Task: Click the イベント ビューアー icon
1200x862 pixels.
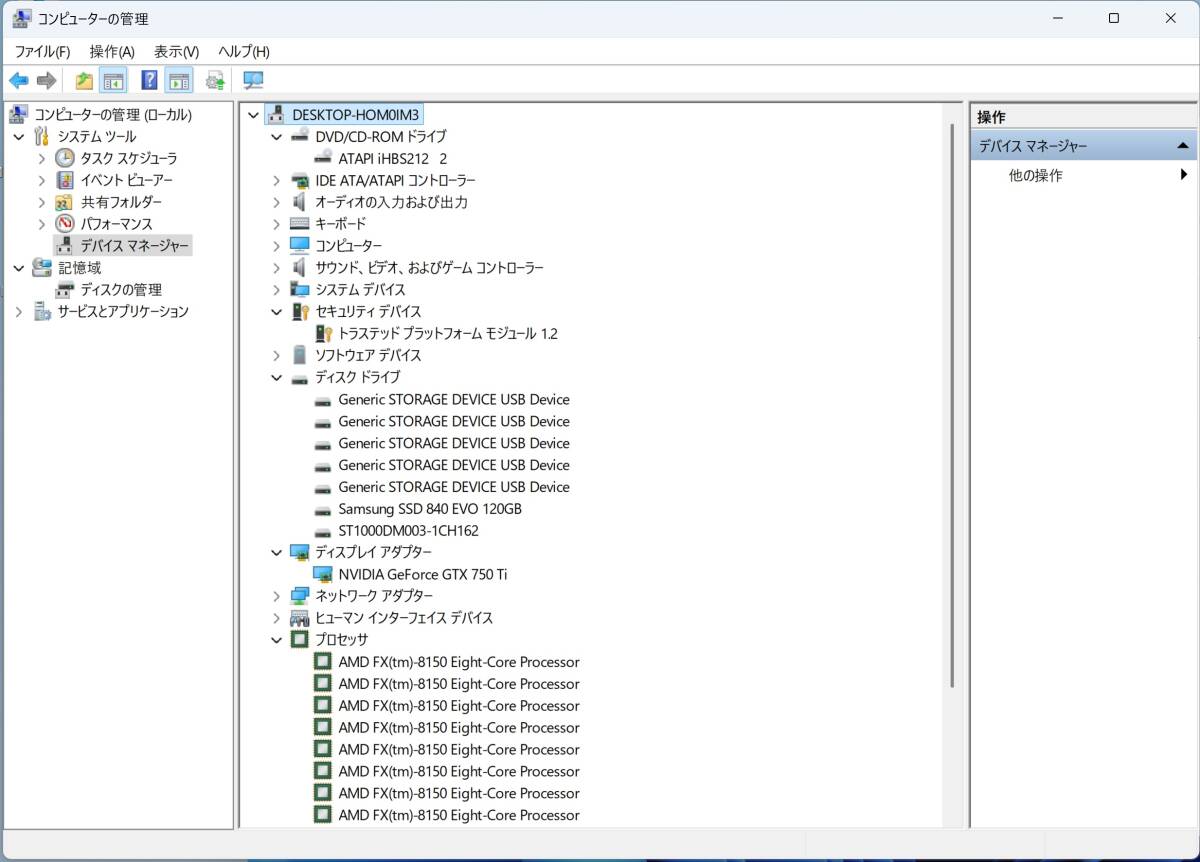Action: point(64,180)
